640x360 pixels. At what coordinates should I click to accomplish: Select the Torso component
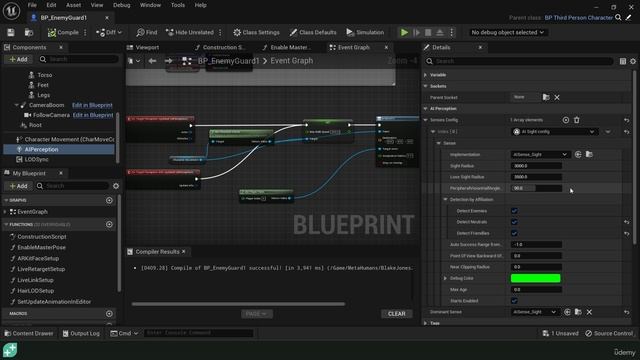tap(44, 75)
